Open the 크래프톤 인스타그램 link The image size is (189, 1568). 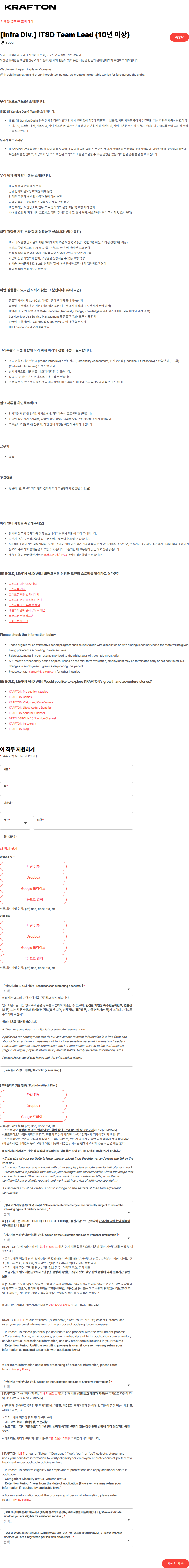[21, 615]
